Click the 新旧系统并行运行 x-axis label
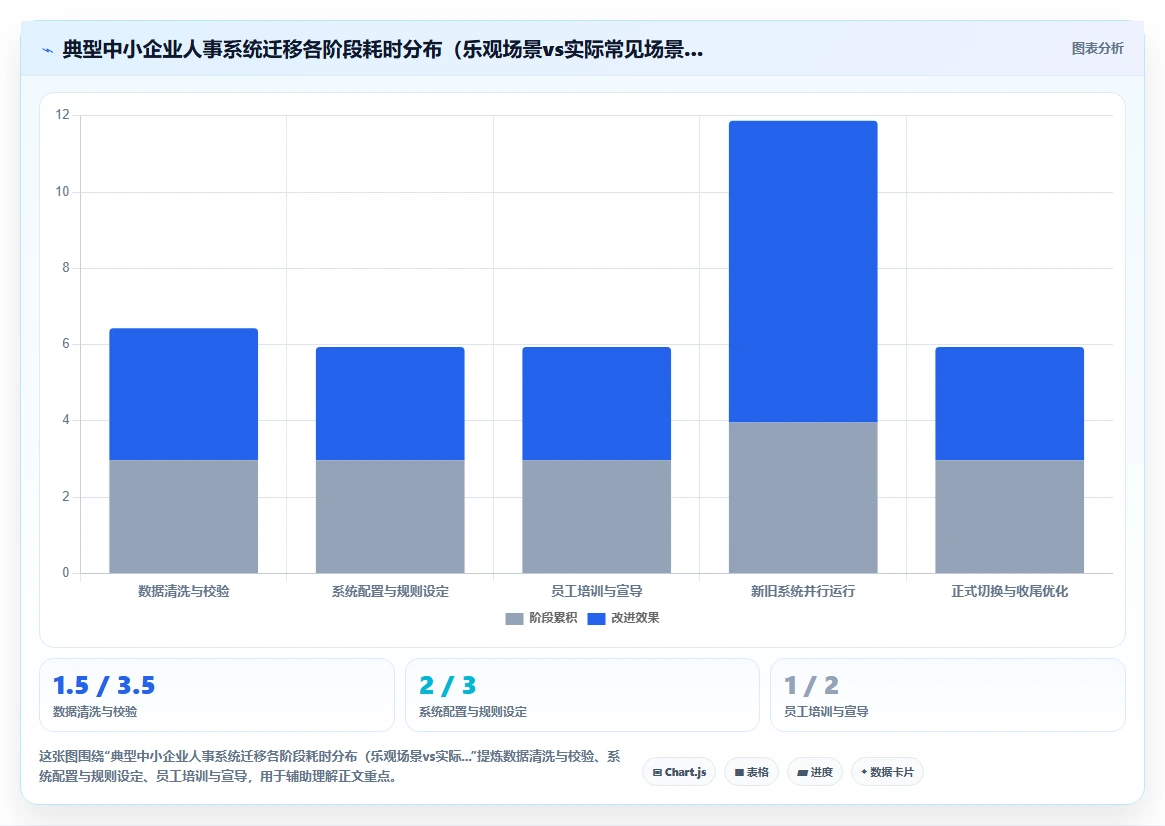Viewport: 1165px width, 826px height. (803, 591)
